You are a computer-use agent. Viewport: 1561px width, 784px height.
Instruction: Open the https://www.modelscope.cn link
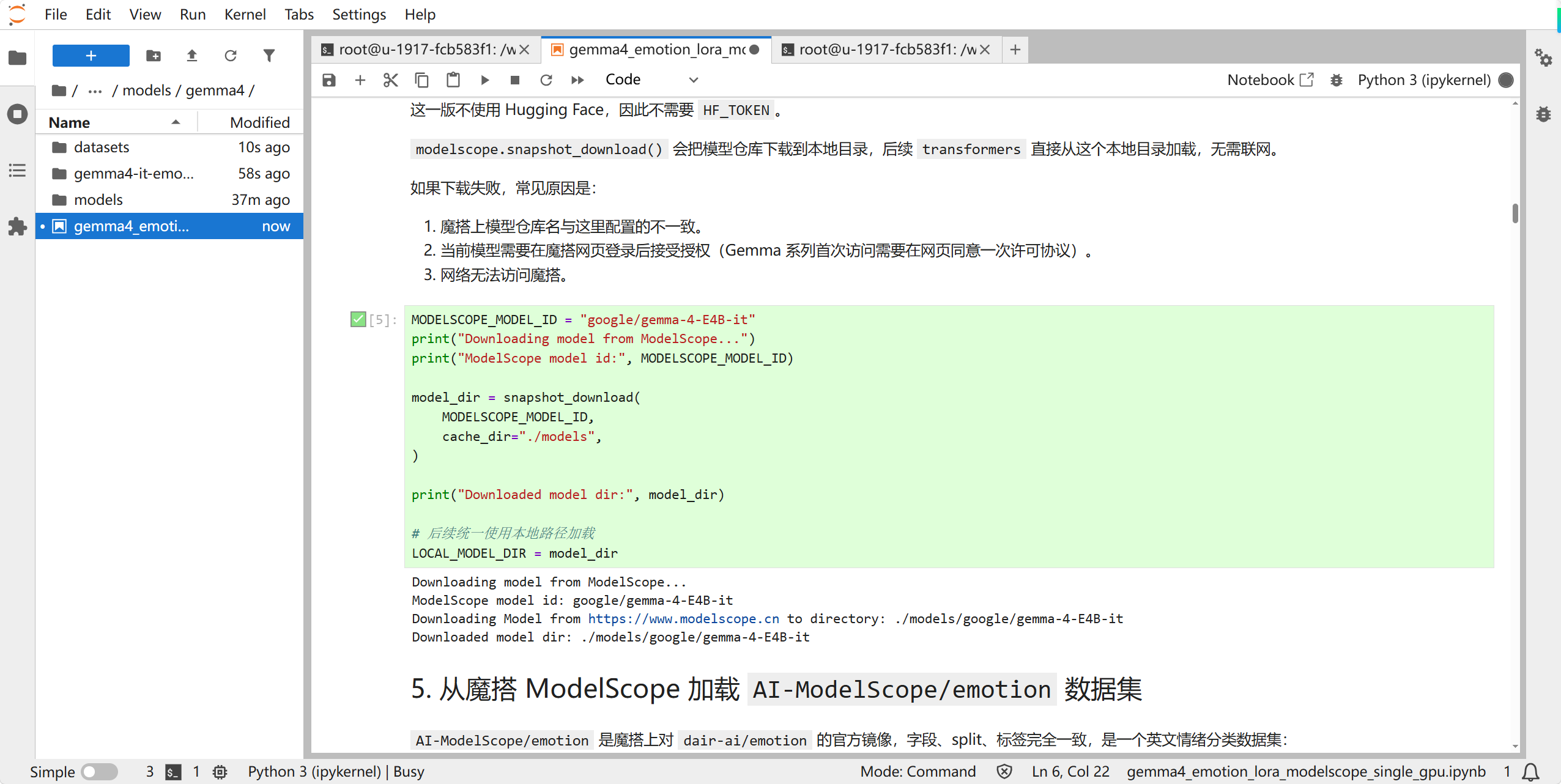(683, 619)
